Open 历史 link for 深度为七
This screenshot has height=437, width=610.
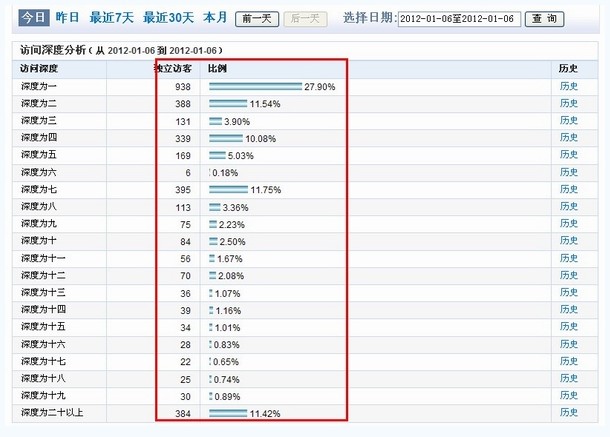(568, 189)
